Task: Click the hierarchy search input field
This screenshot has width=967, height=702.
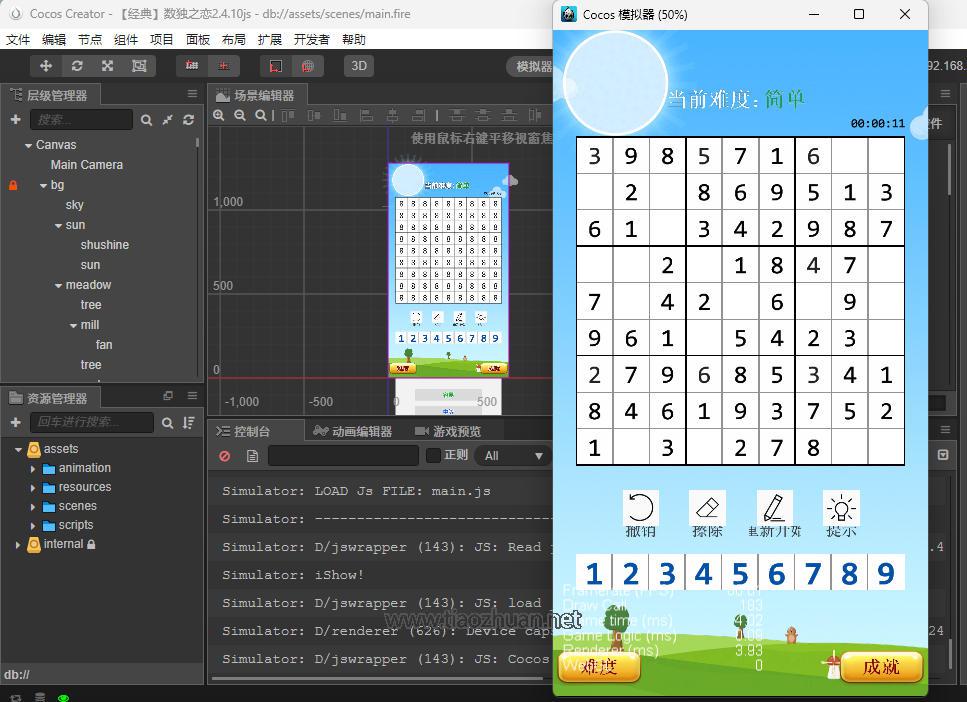Action: (x=83, y=119)
